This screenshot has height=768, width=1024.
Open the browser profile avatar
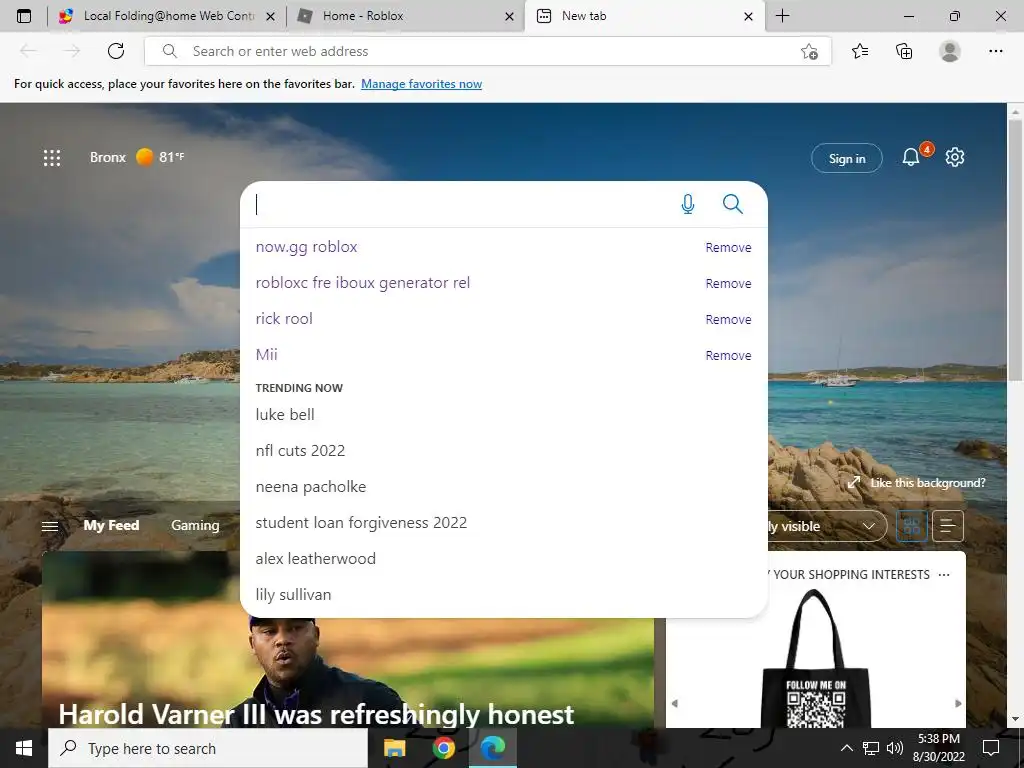(x=950, y=51)
